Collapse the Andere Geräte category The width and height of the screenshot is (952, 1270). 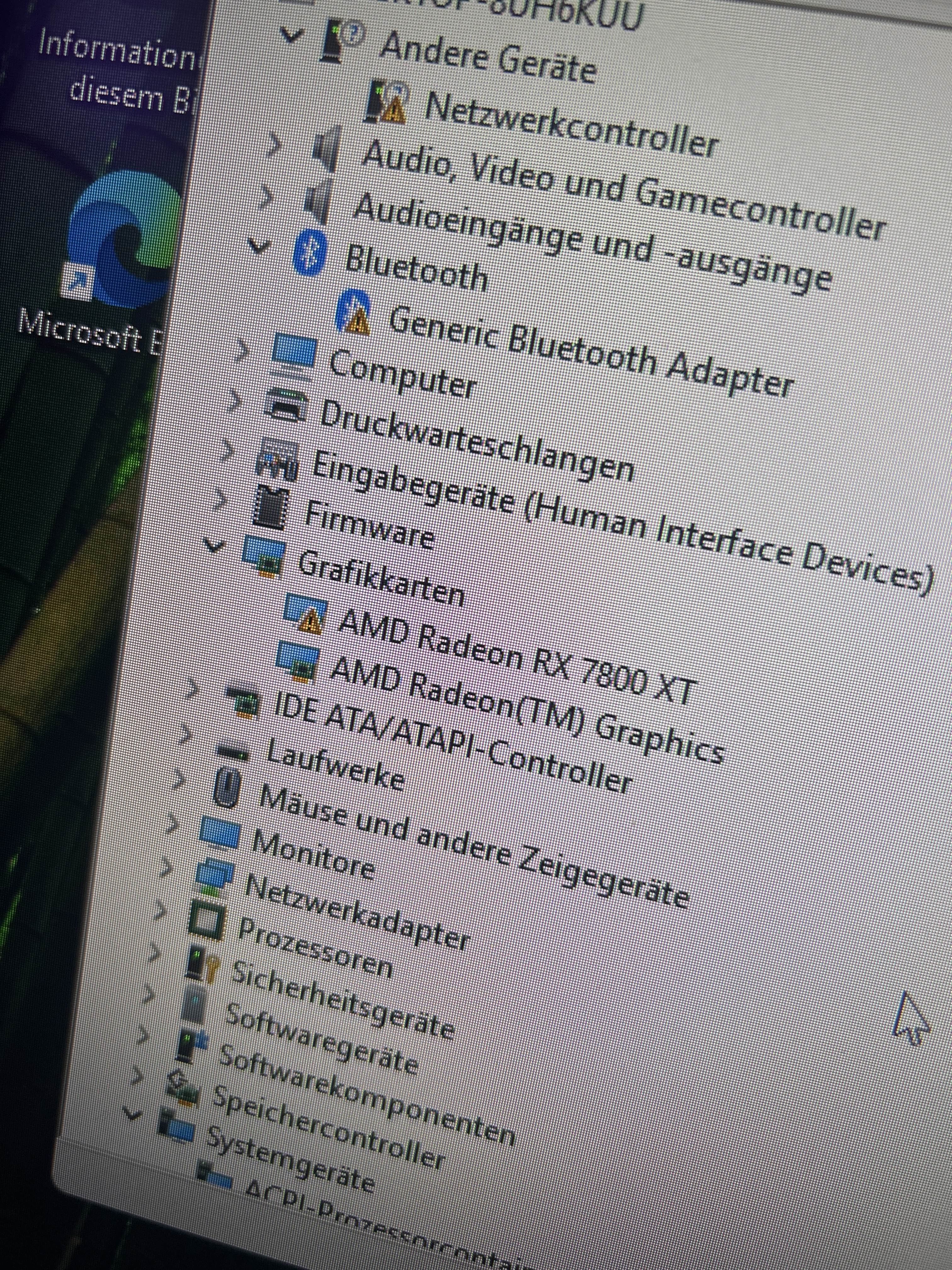292,36
